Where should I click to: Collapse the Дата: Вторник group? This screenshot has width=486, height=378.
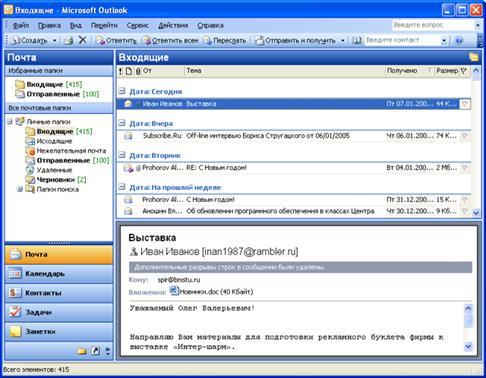click(x=122, y=155)
